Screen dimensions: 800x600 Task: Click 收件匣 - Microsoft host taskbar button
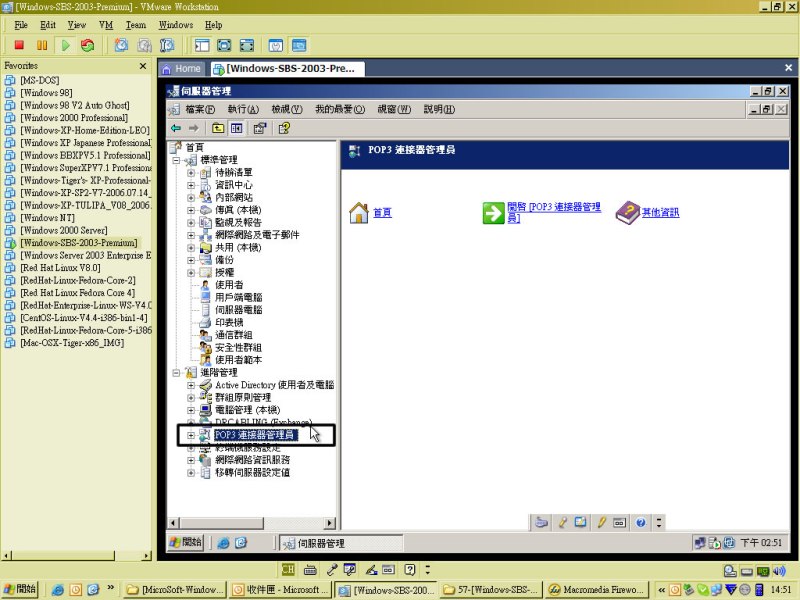pos(280,589)
